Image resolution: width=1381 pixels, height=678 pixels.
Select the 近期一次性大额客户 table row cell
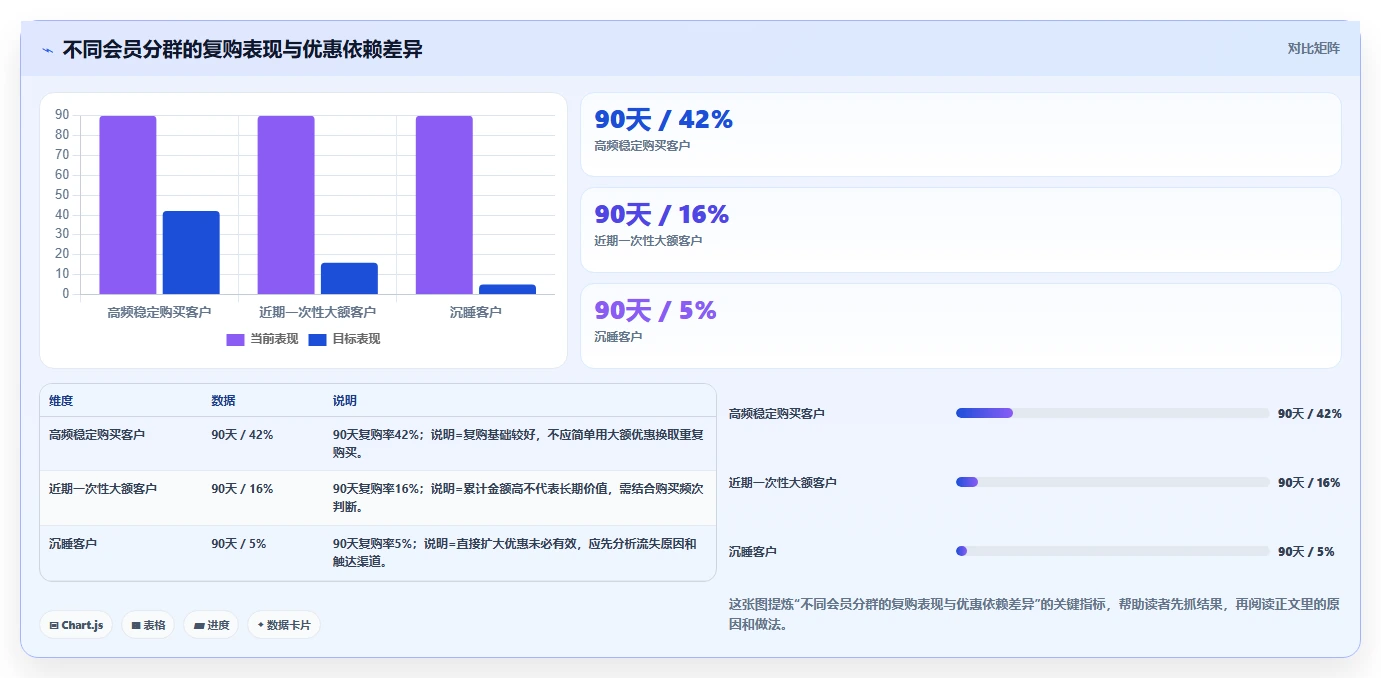103,489
